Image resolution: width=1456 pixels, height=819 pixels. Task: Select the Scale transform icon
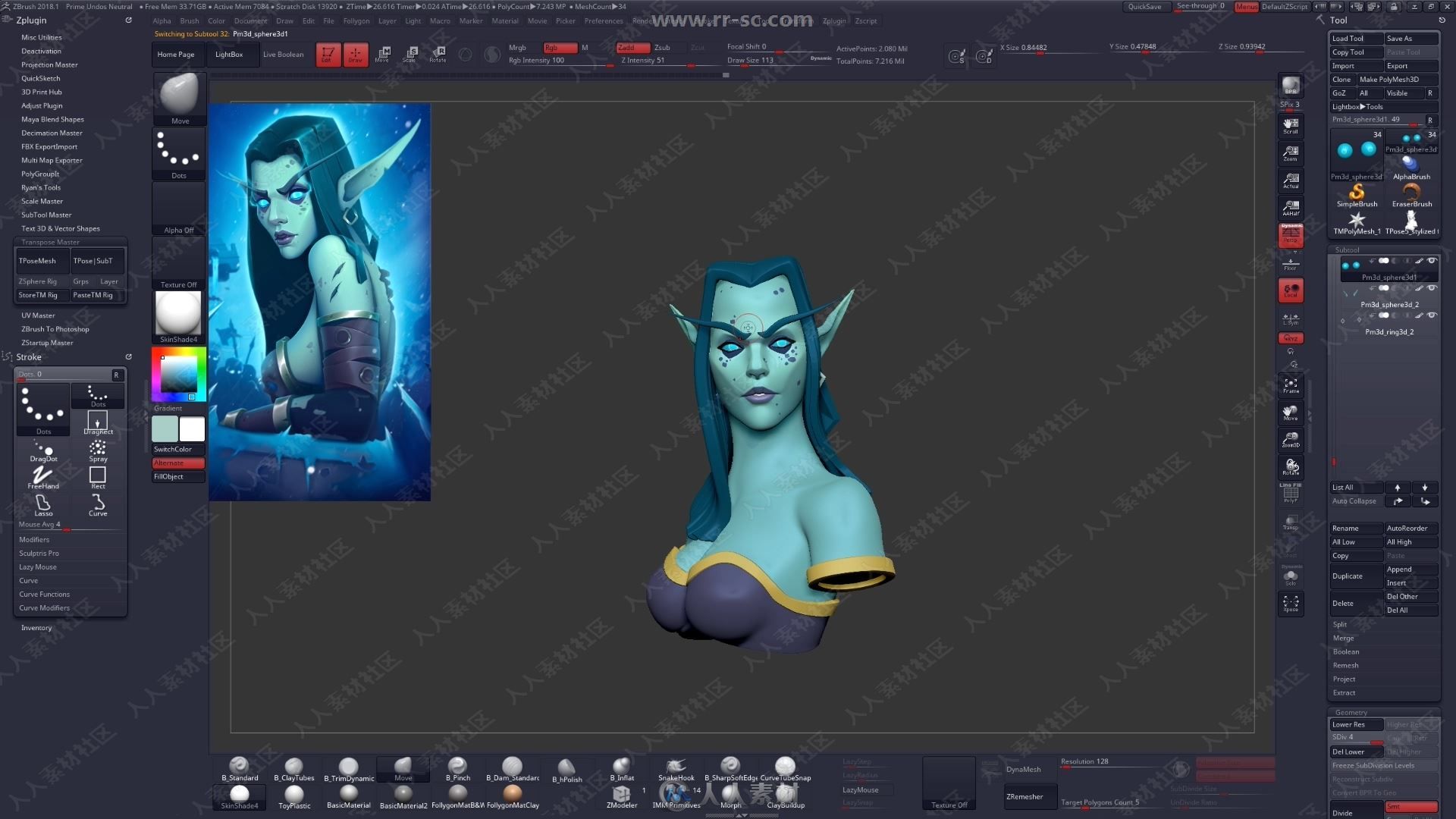click(410, 54)
